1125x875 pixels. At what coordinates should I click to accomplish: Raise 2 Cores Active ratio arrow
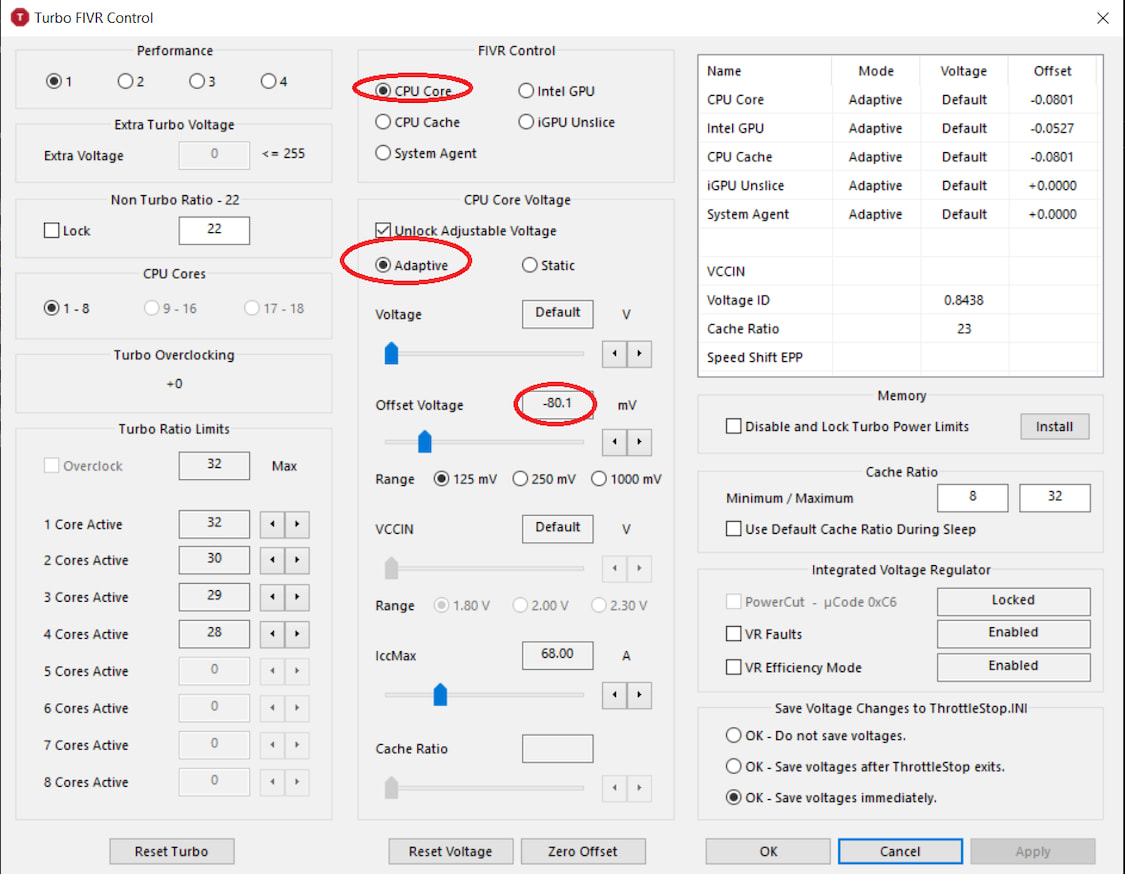tap(297, 560)
